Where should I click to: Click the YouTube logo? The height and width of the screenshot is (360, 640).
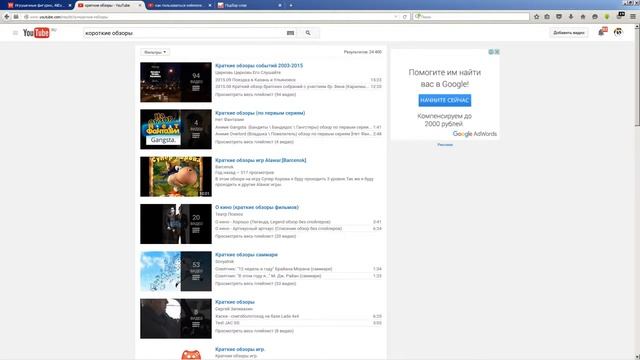point(36,33)
